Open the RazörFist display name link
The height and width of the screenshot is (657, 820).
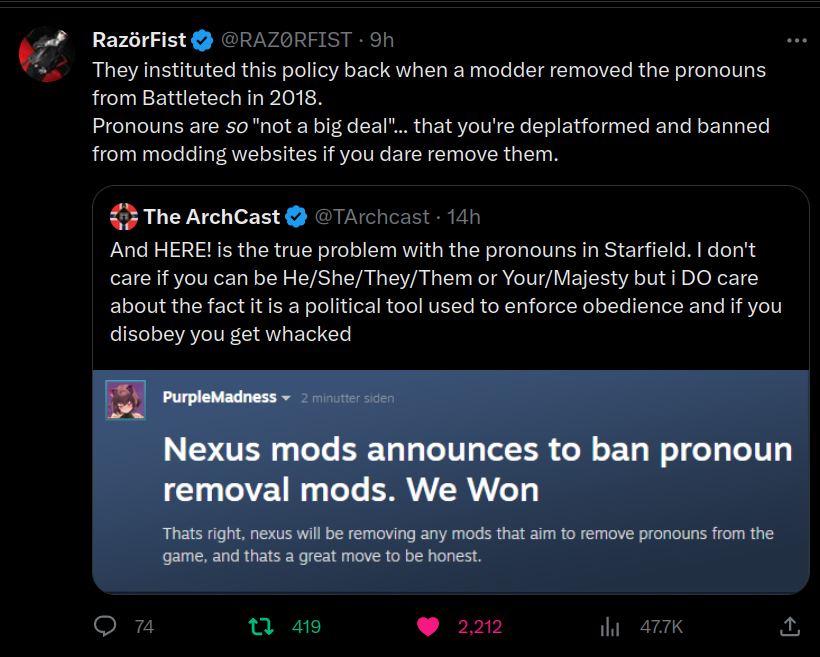click(x=139, y=41)
